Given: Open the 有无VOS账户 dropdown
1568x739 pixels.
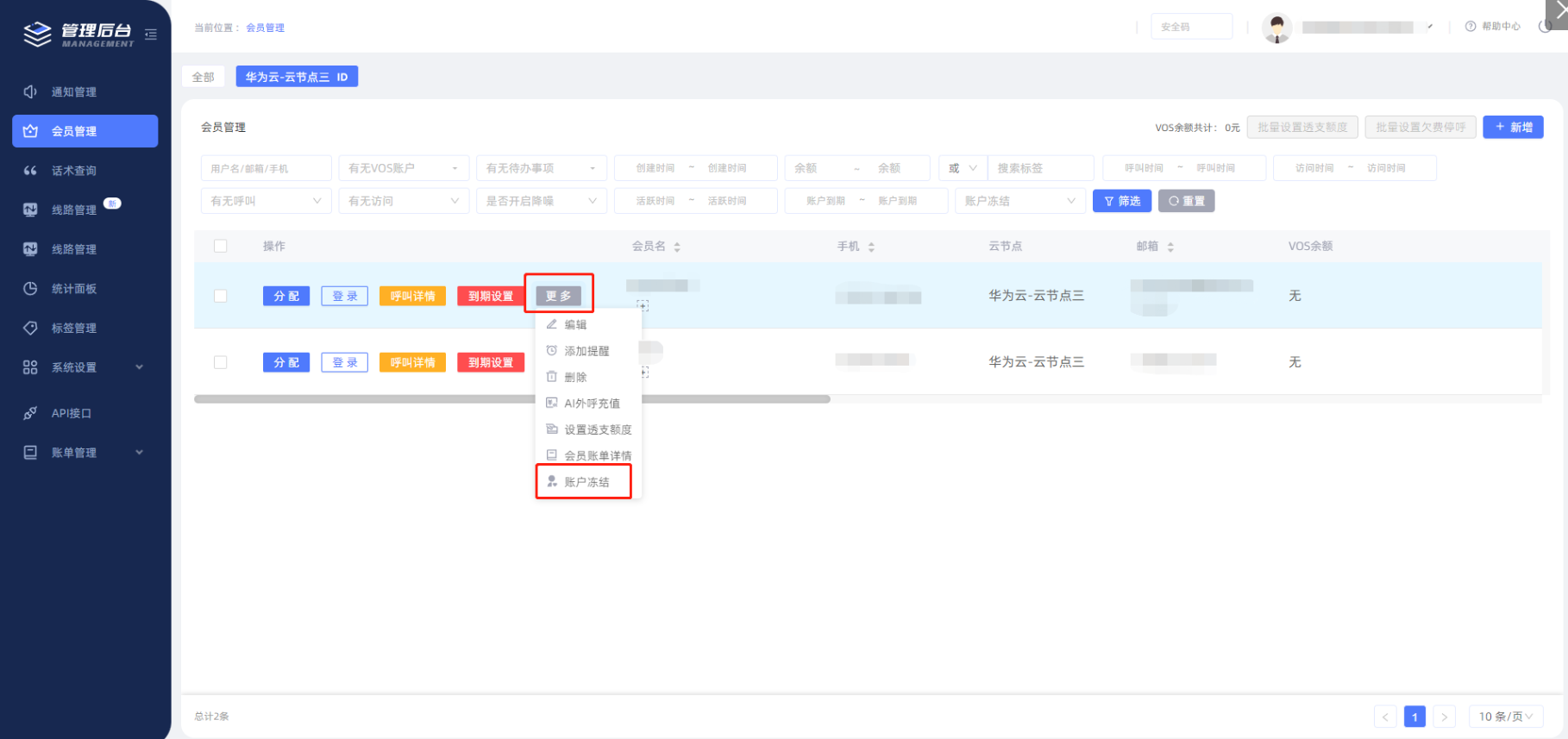Looking at the screenshot, I should [x=404, y=168].
